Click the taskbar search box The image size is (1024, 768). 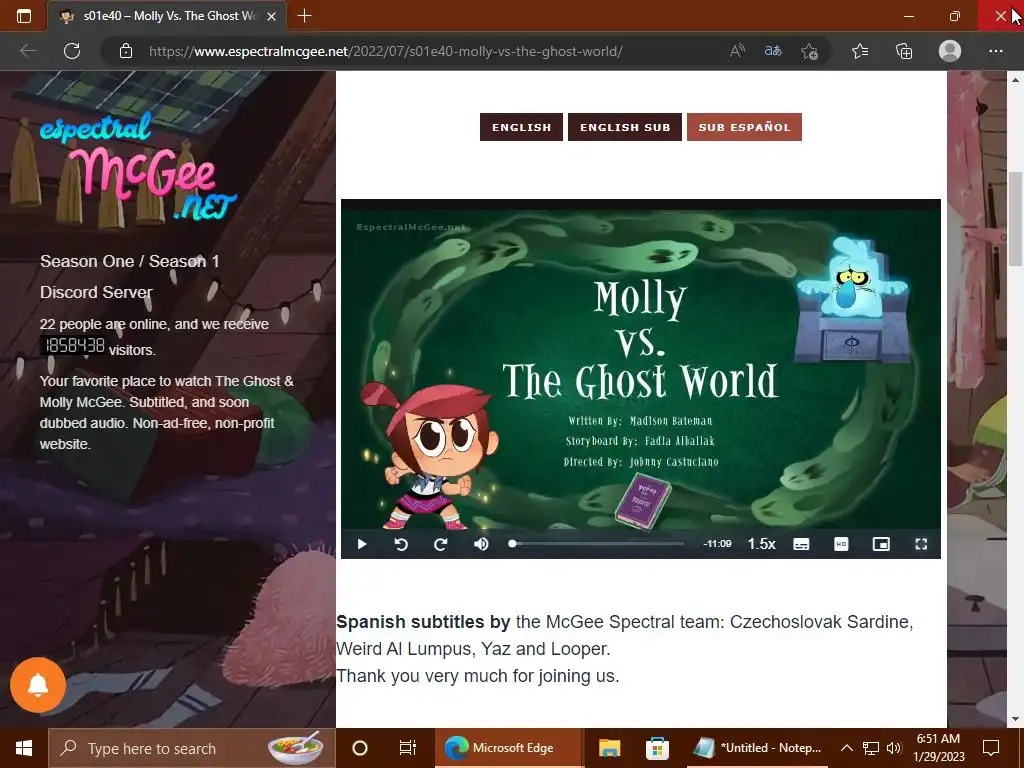click(x=192, y=748)
